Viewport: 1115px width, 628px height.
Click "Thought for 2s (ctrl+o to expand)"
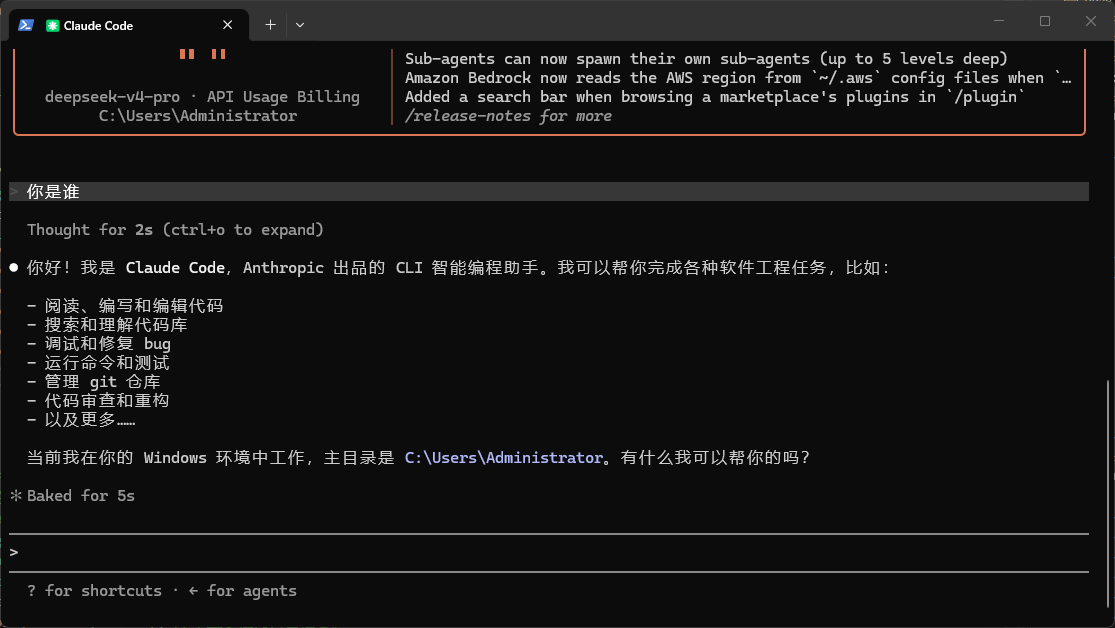point(176,230)
